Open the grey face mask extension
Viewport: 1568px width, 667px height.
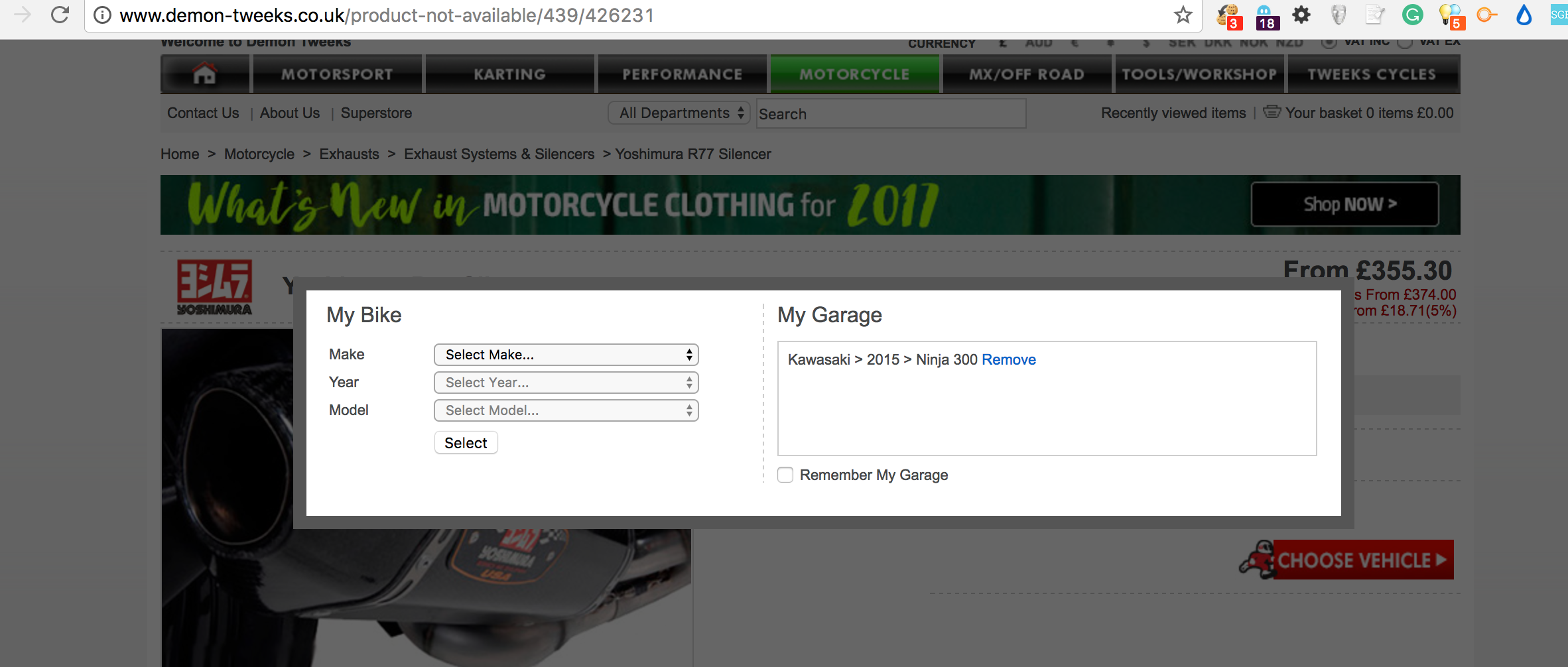[1339, 15]
